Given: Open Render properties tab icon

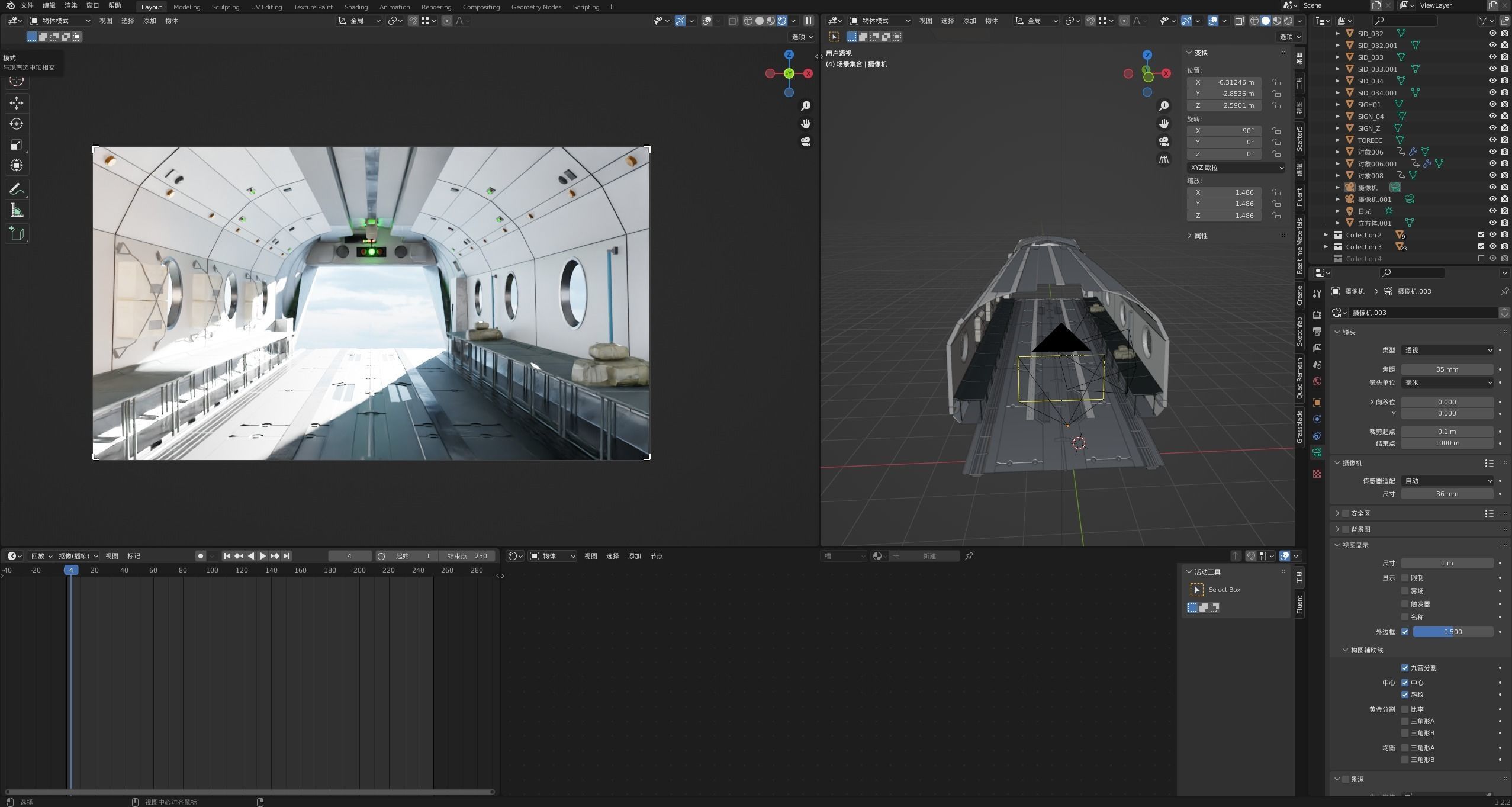Looking at the screenshot, I should point(1317,314).
